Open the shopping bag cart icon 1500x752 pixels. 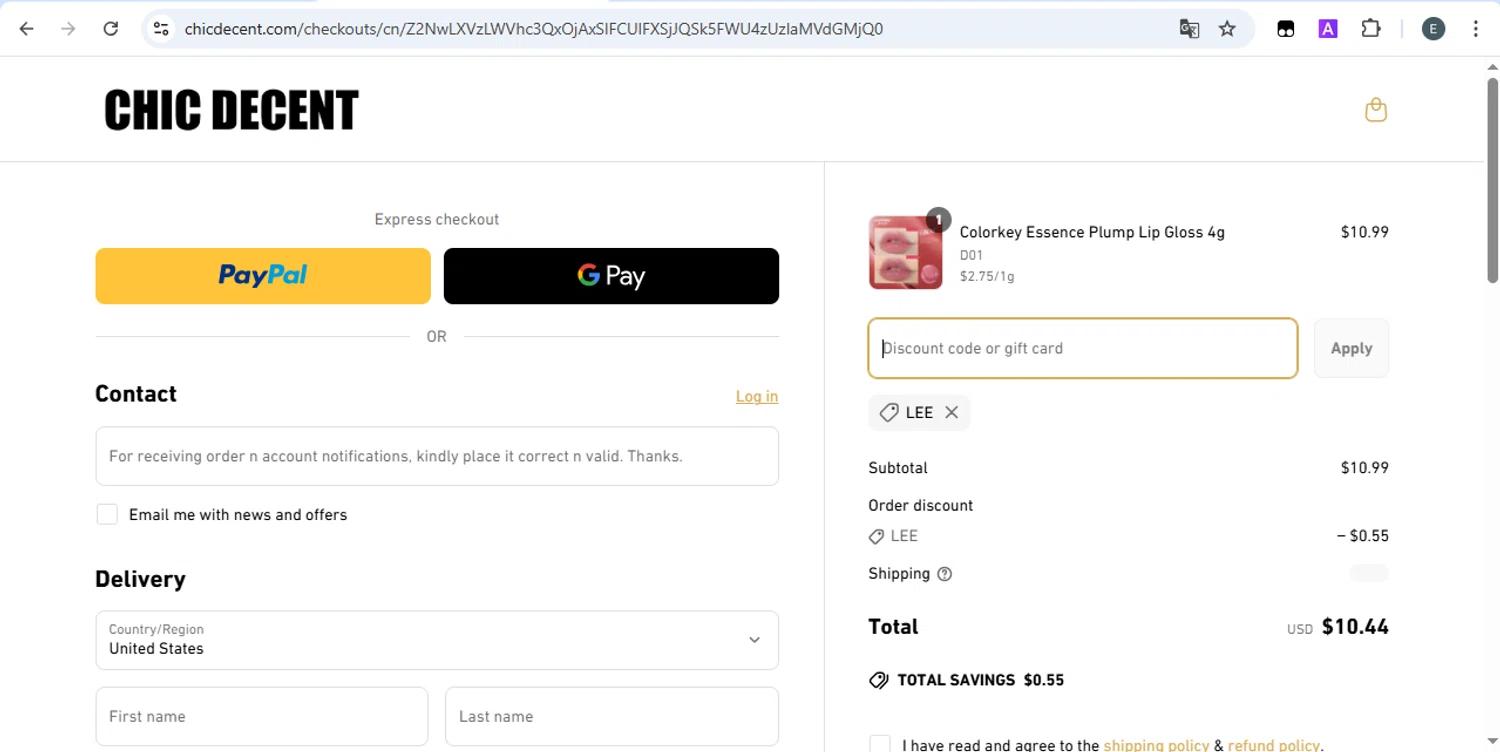[1376, 110]
